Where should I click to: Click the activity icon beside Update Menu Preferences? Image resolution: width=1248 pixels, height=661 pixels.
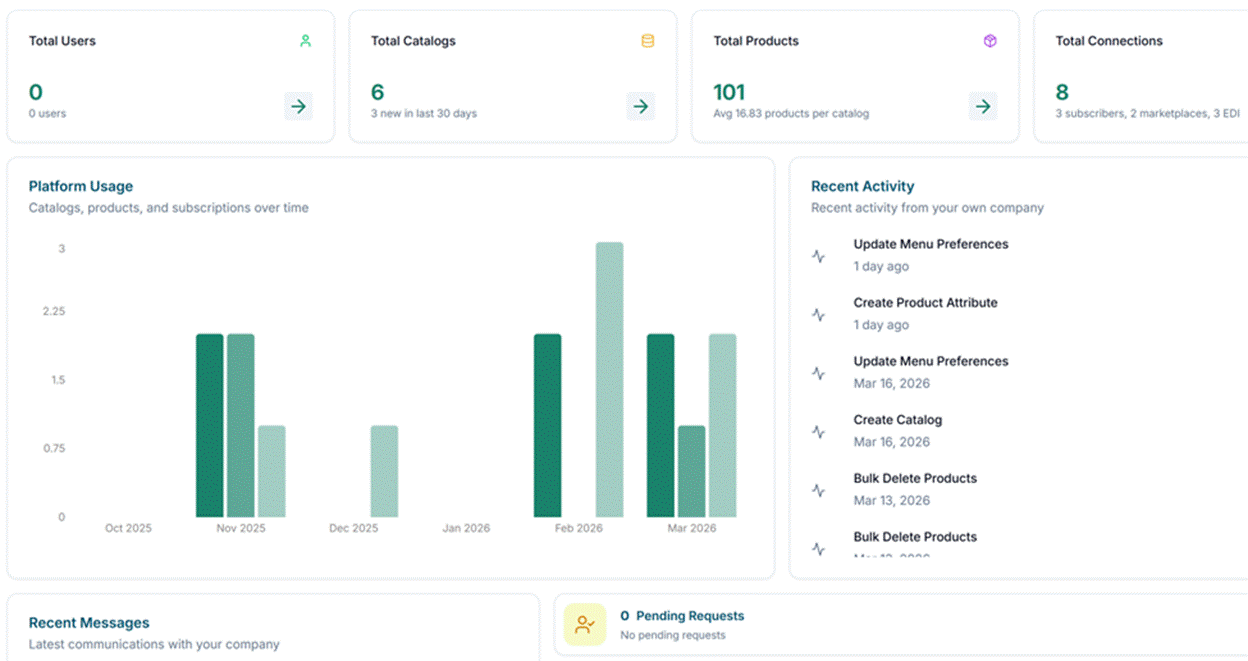coord(819,255)
